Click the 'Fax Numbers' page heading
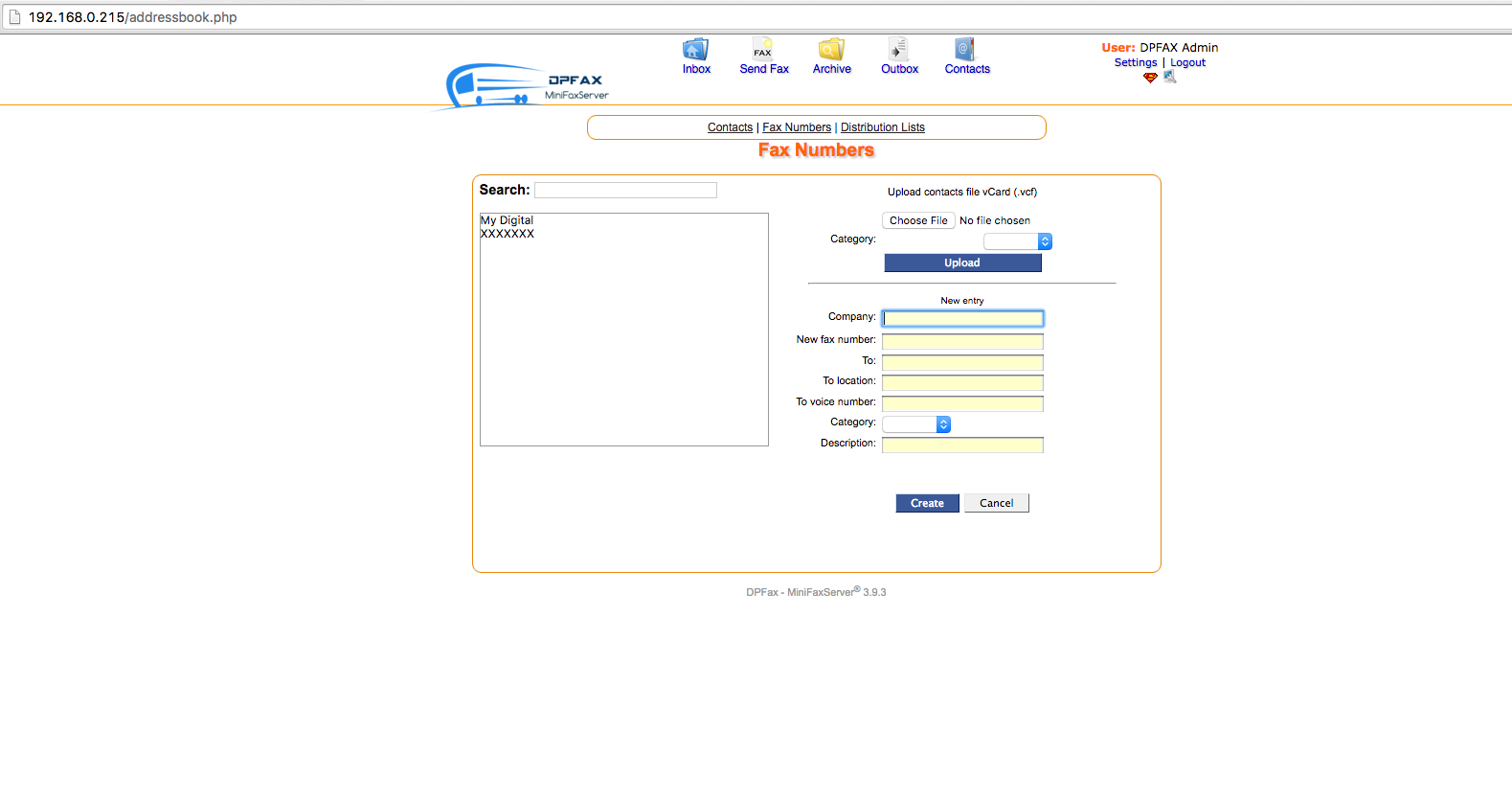 (816, 150)
